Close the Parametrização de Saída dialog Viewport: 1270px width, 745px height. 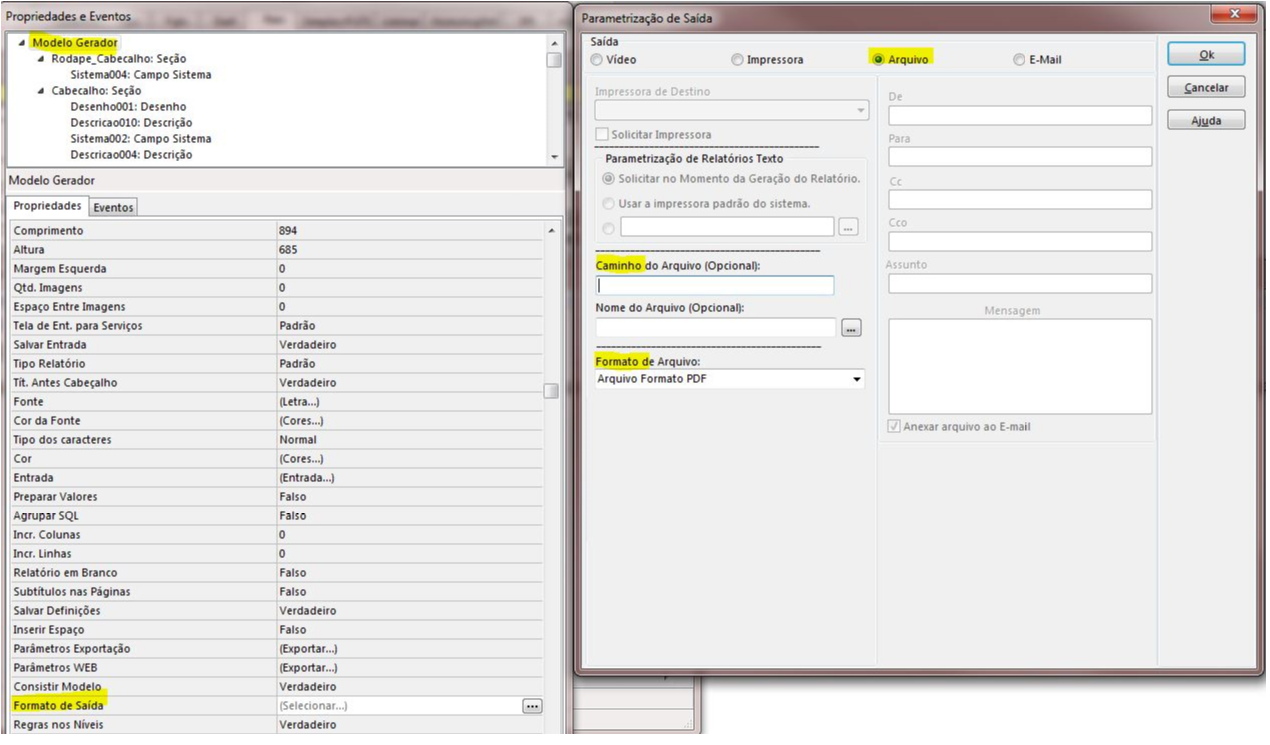click(x=1232, y=14)
